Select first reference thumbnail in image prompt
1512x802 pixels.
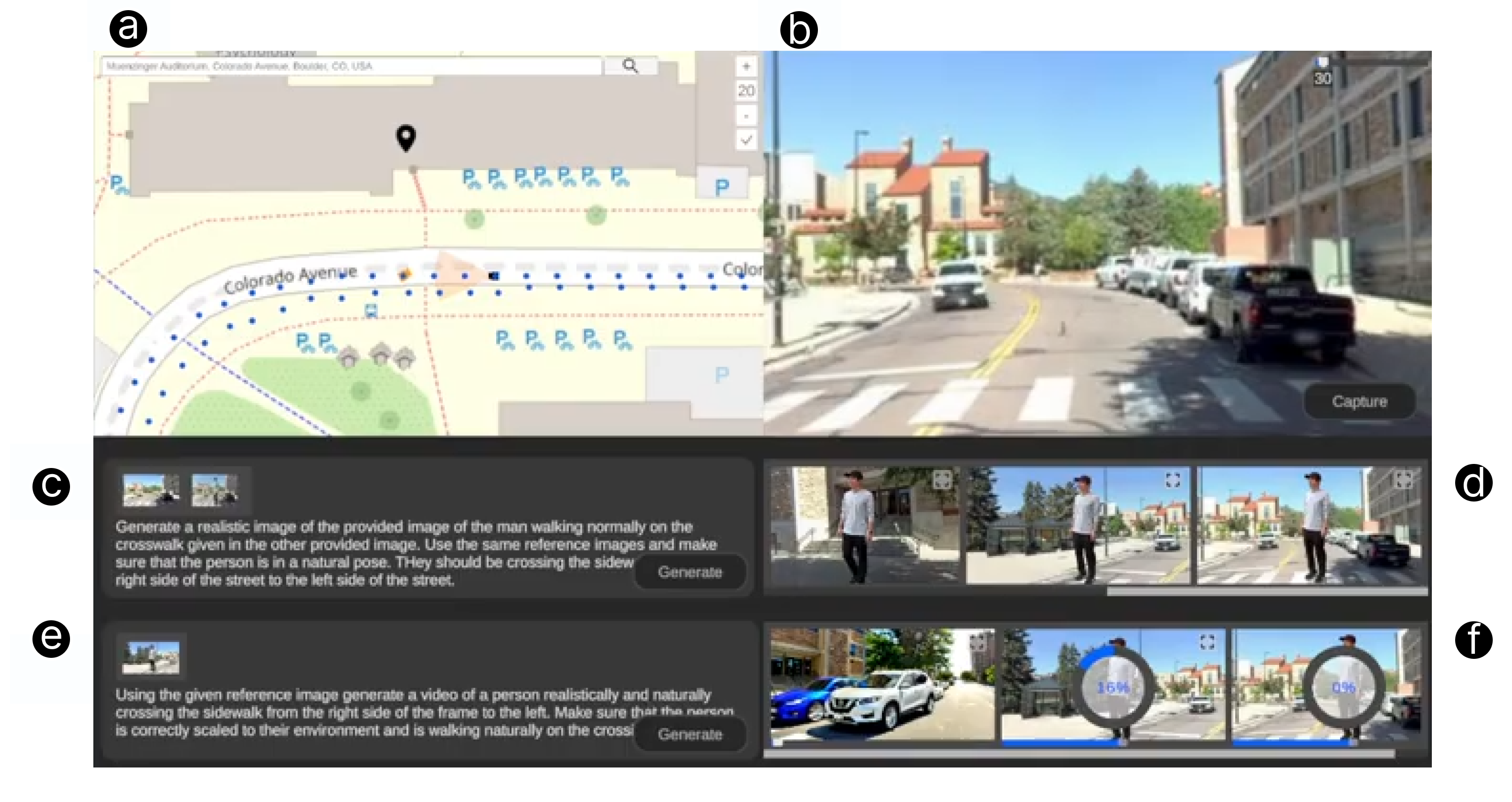coord(150,490)
